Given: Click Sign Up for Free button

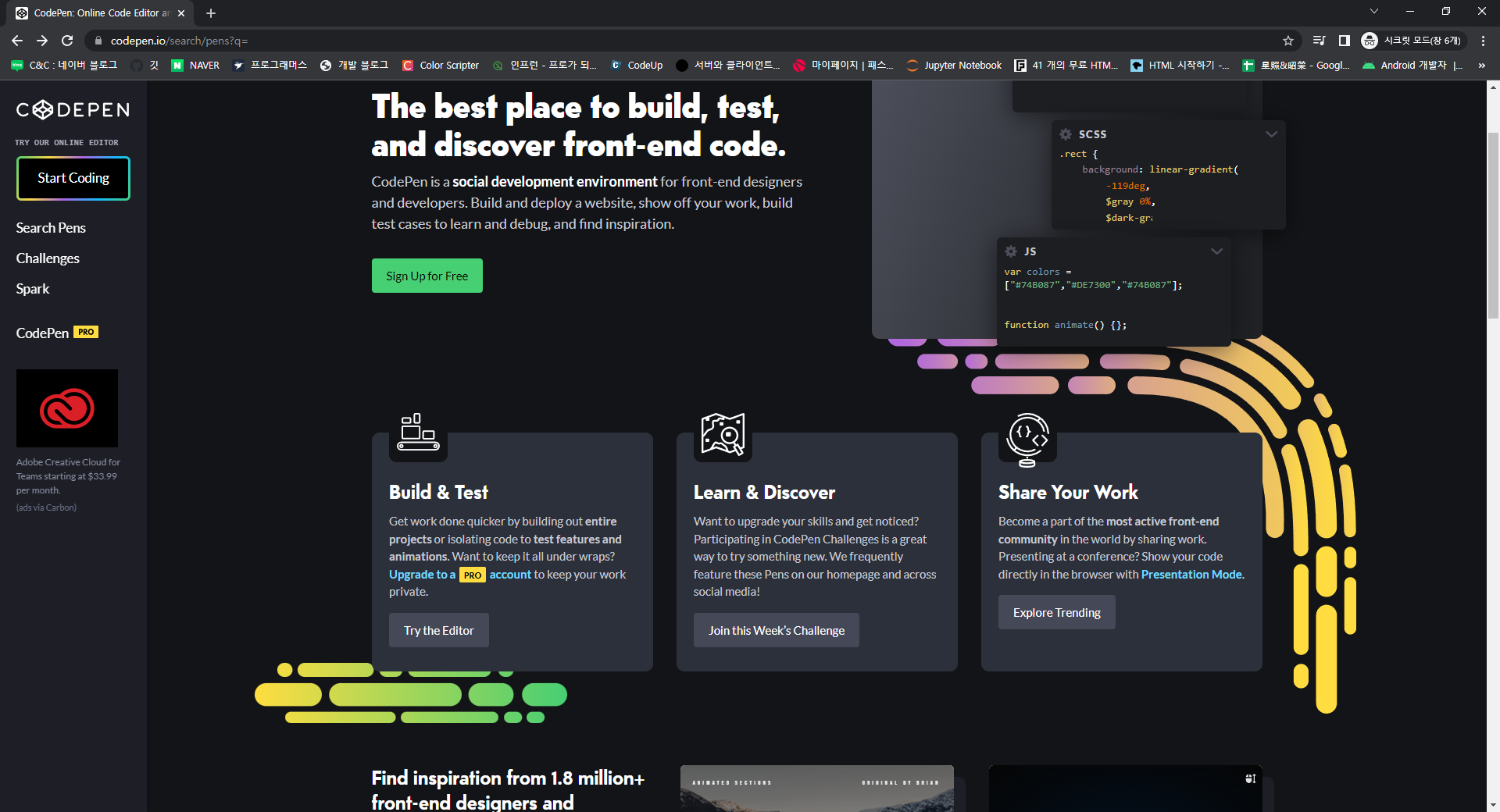Looking at the screenshot, I should [x=427, y=276].
